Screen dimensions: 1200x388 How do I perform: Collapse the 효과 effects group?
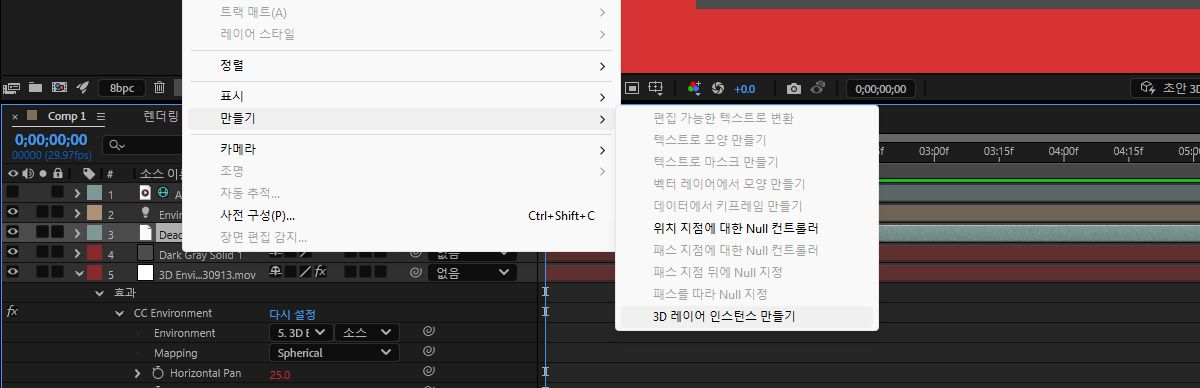pyautogui.click(x=99, y=293)
